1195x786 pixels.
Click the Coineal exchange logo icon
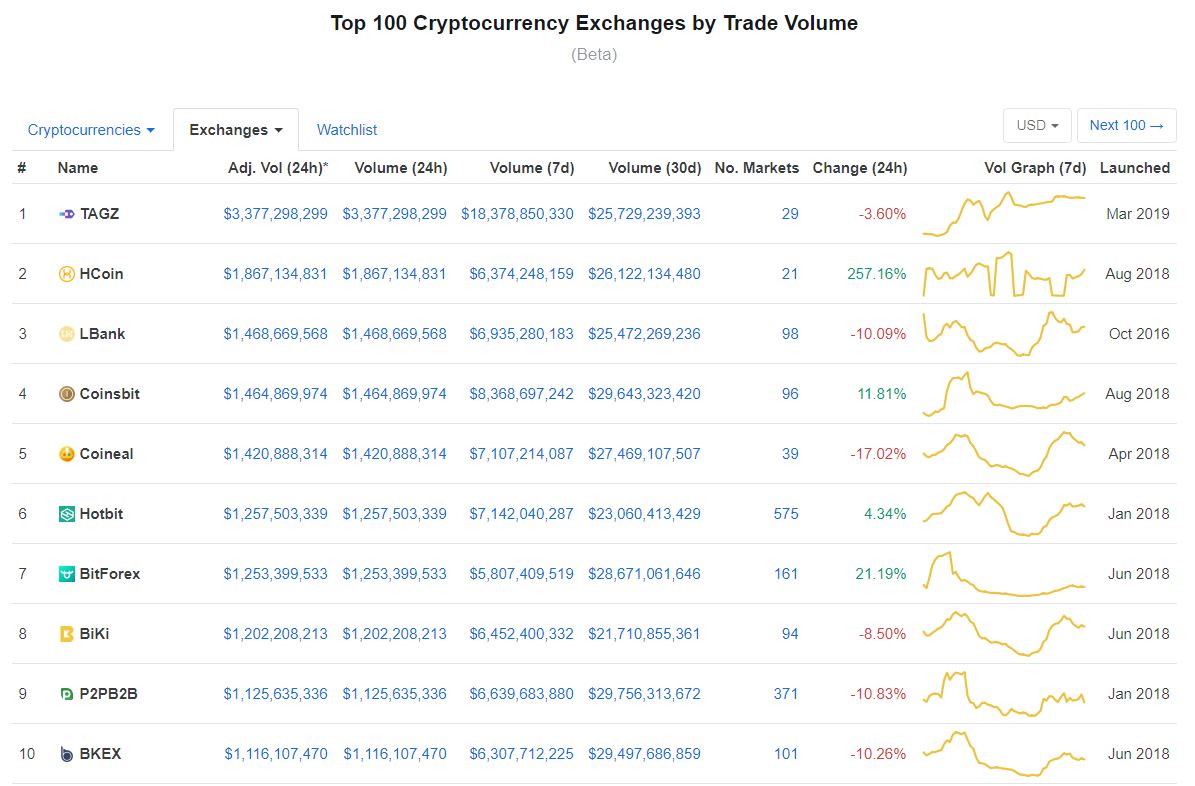pyautogui.click(x=67, y=454)
